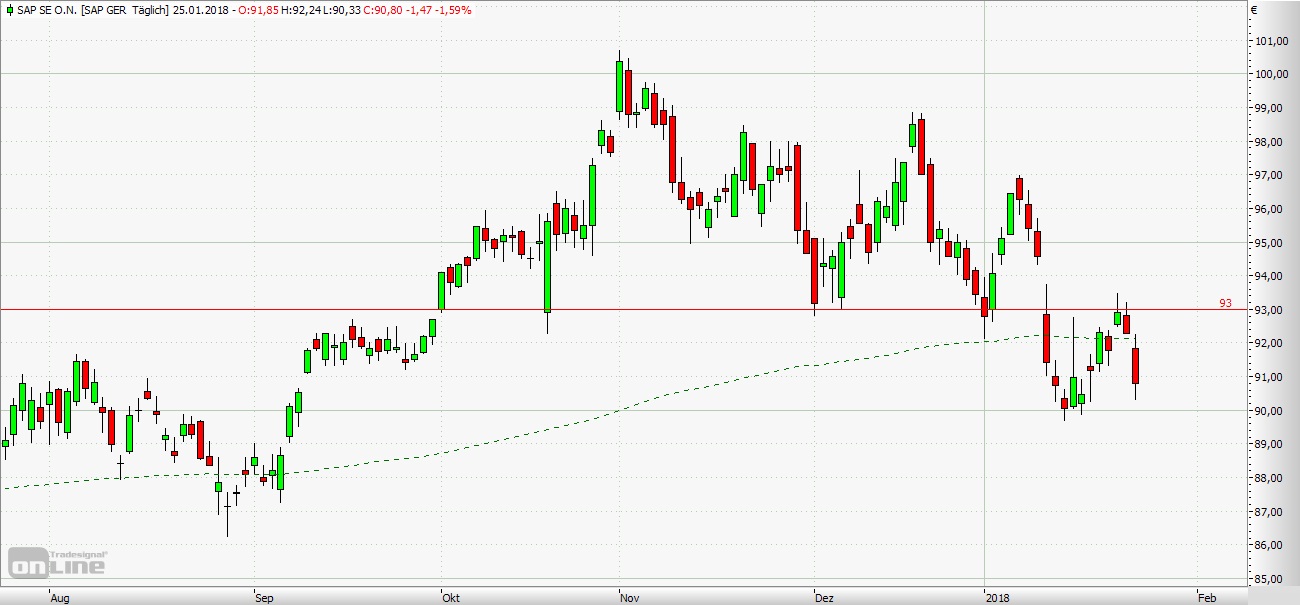Click the Dez label on the time axis
Viewport: 1300px width, 605px height.
coord(824,598)
